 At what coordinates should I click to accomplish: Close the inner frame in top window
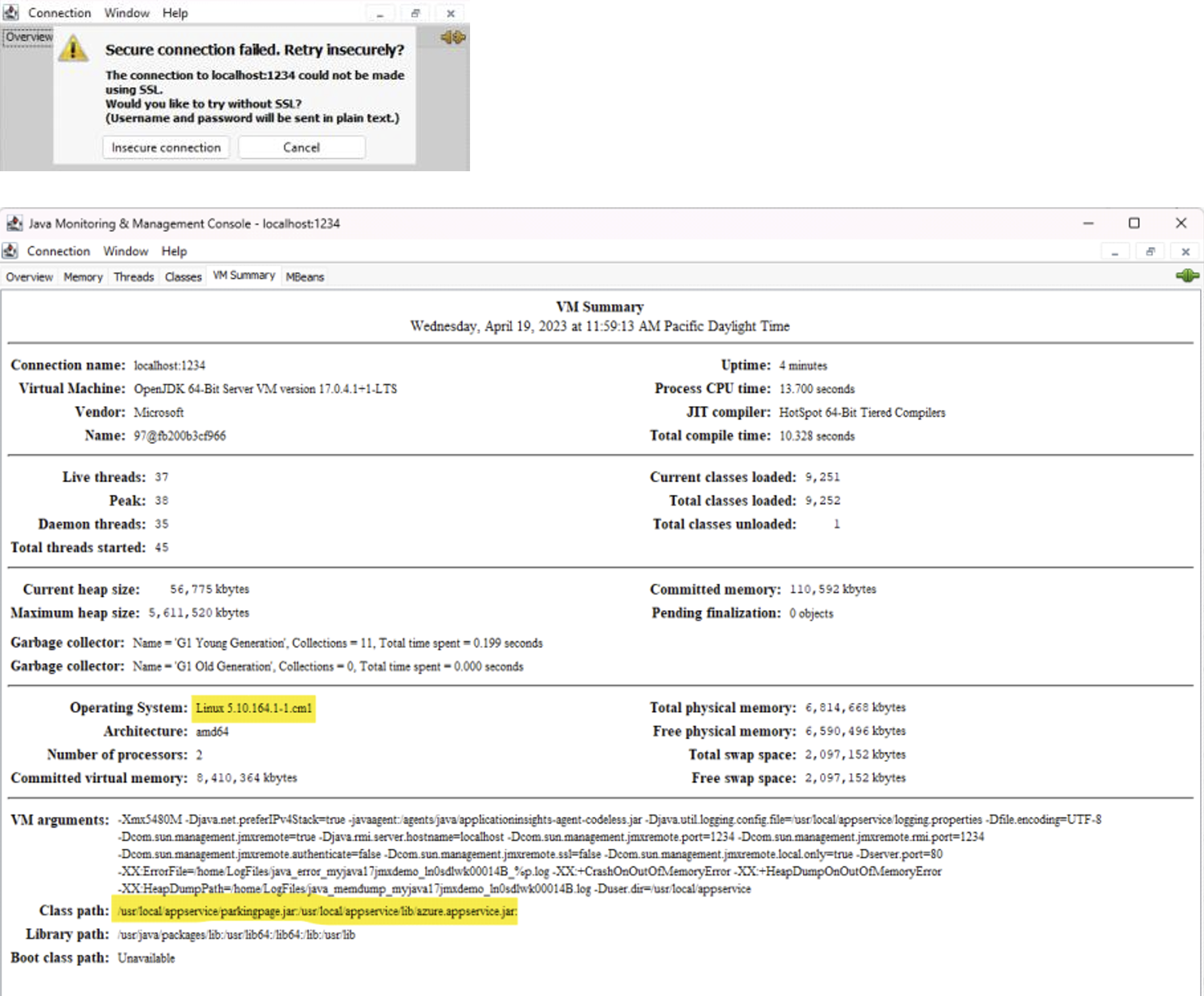point(450,13)
